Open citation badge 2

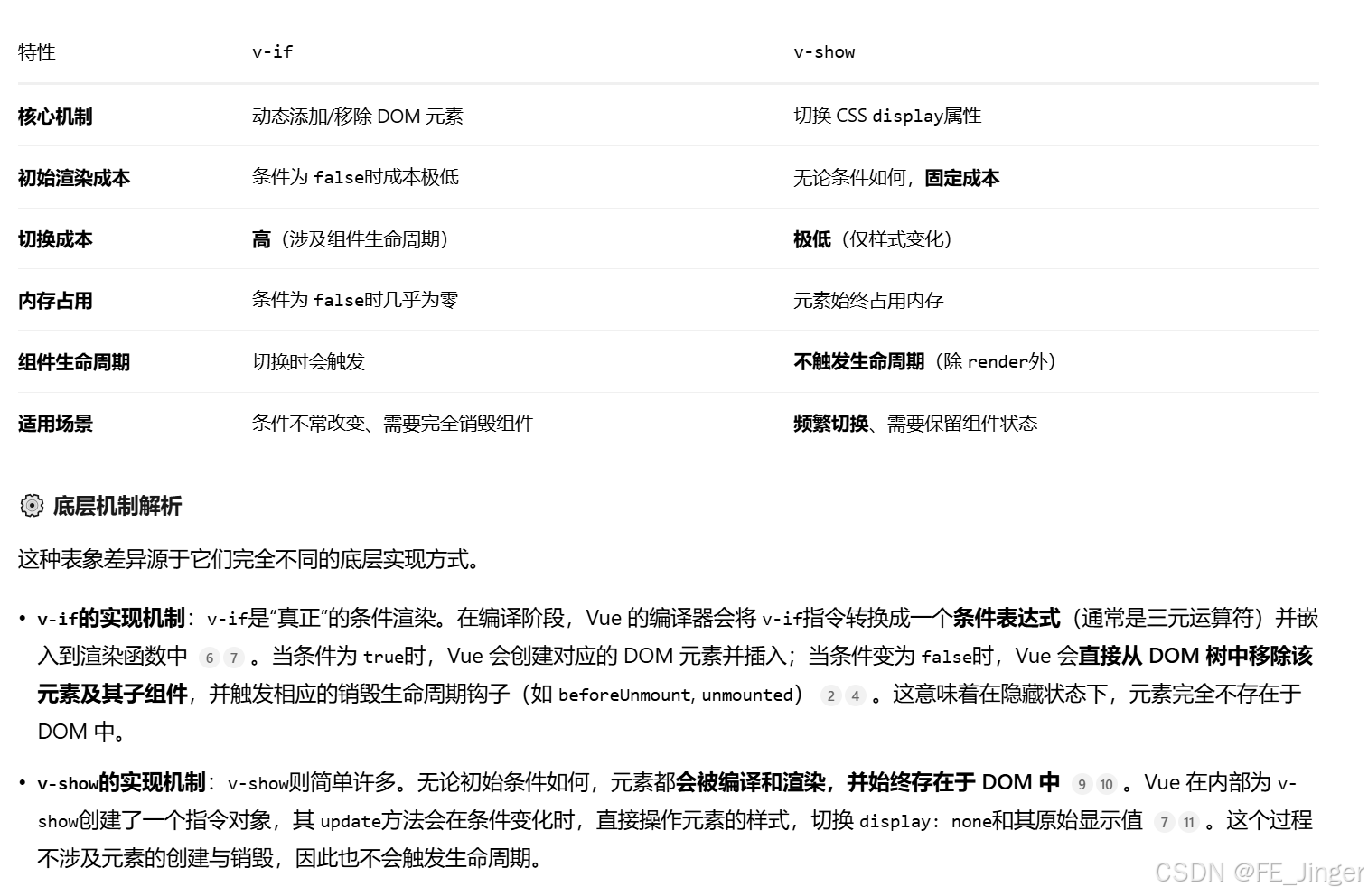click(831, 695)
